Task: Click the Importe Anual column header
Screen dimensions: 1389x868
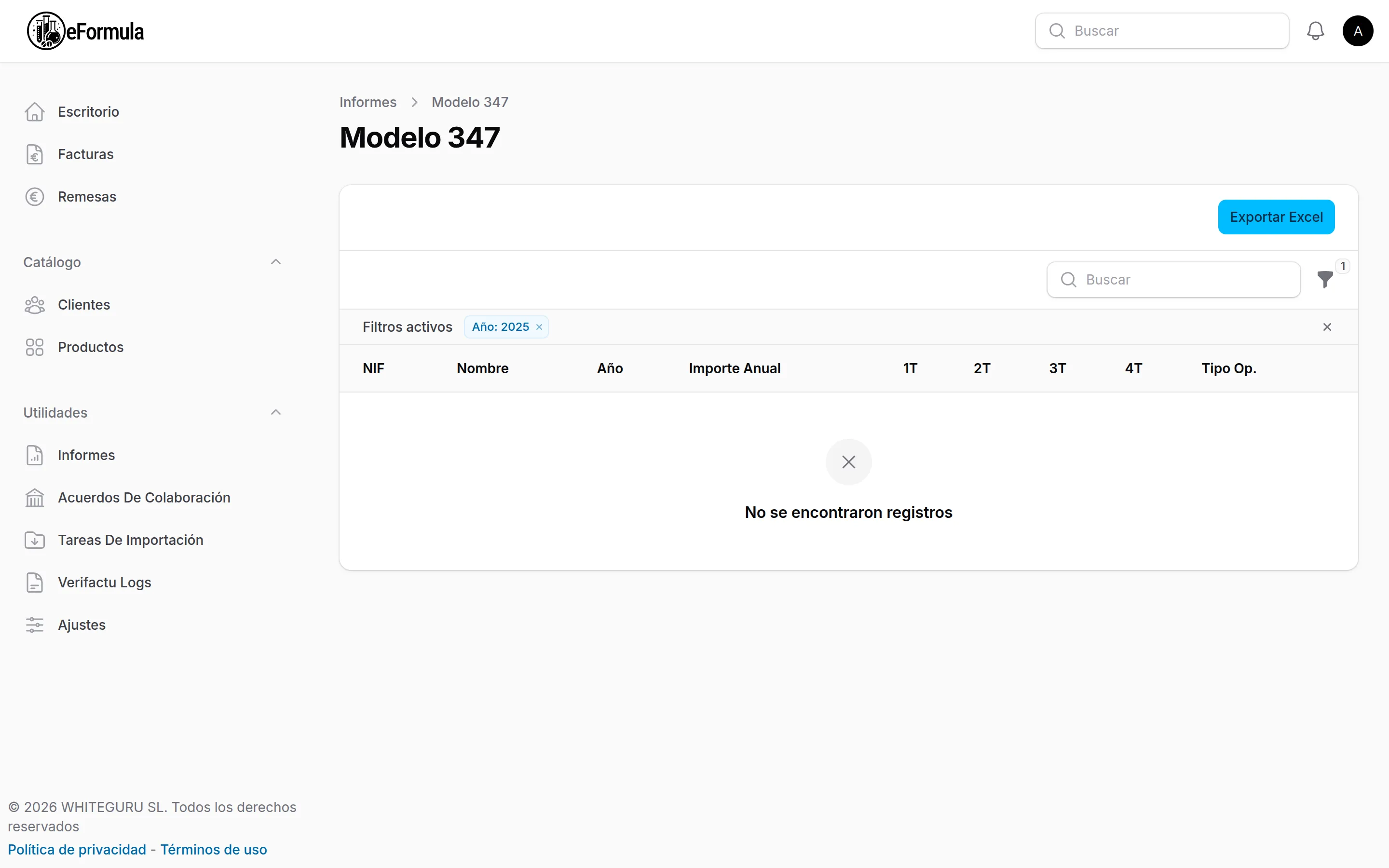Action: 734,368
